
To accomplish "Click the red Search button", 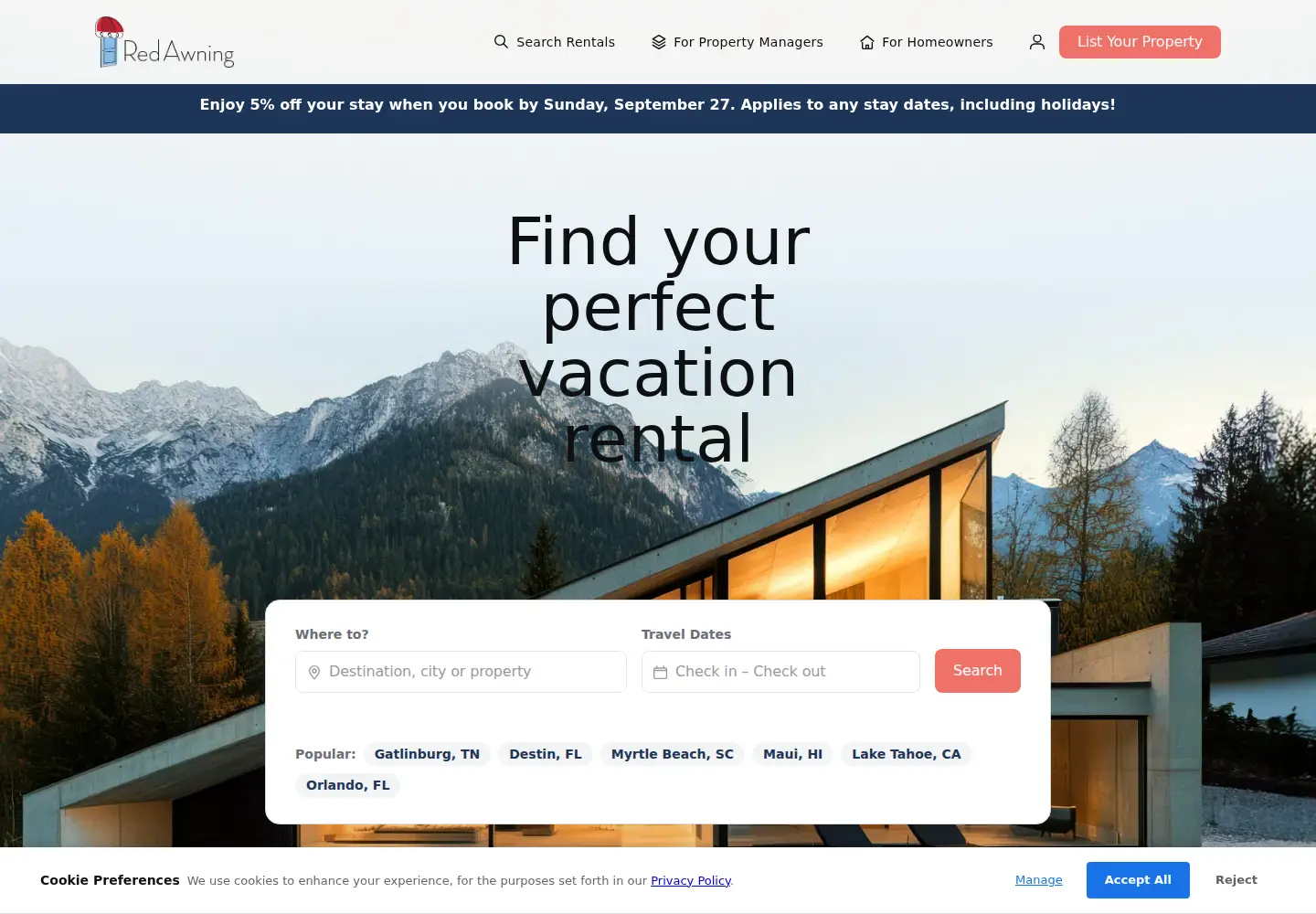I will coord(978,671).
